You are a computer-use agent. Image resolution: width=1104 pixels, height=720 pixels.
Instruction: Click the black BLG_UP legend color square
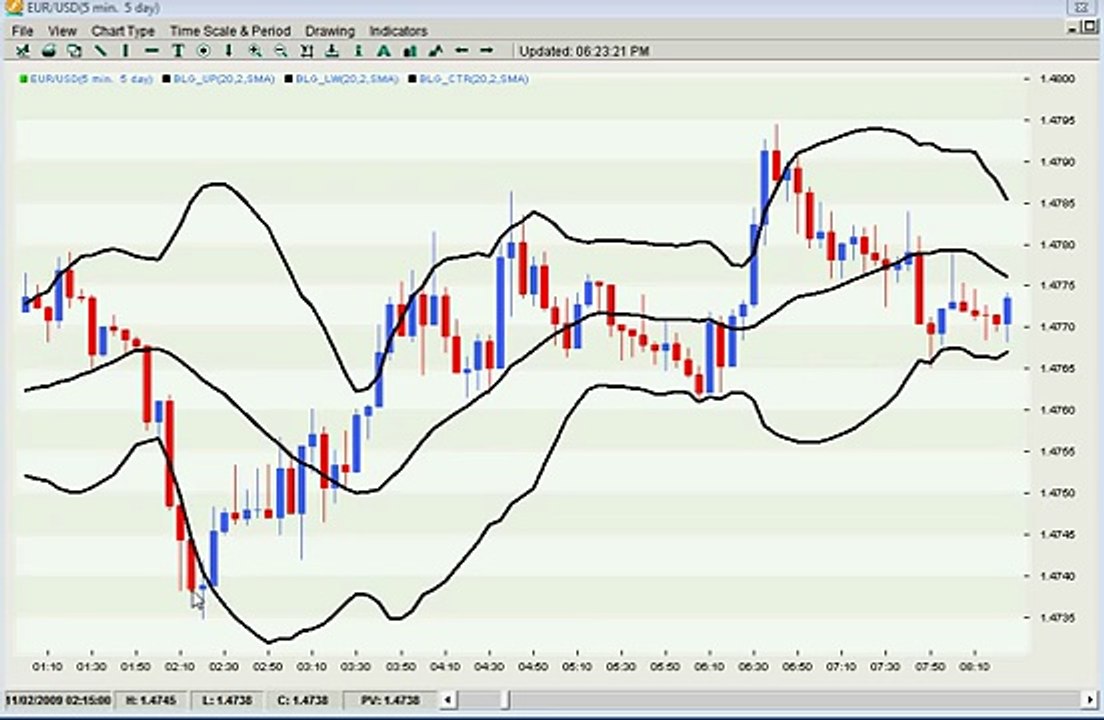point(167,79)
